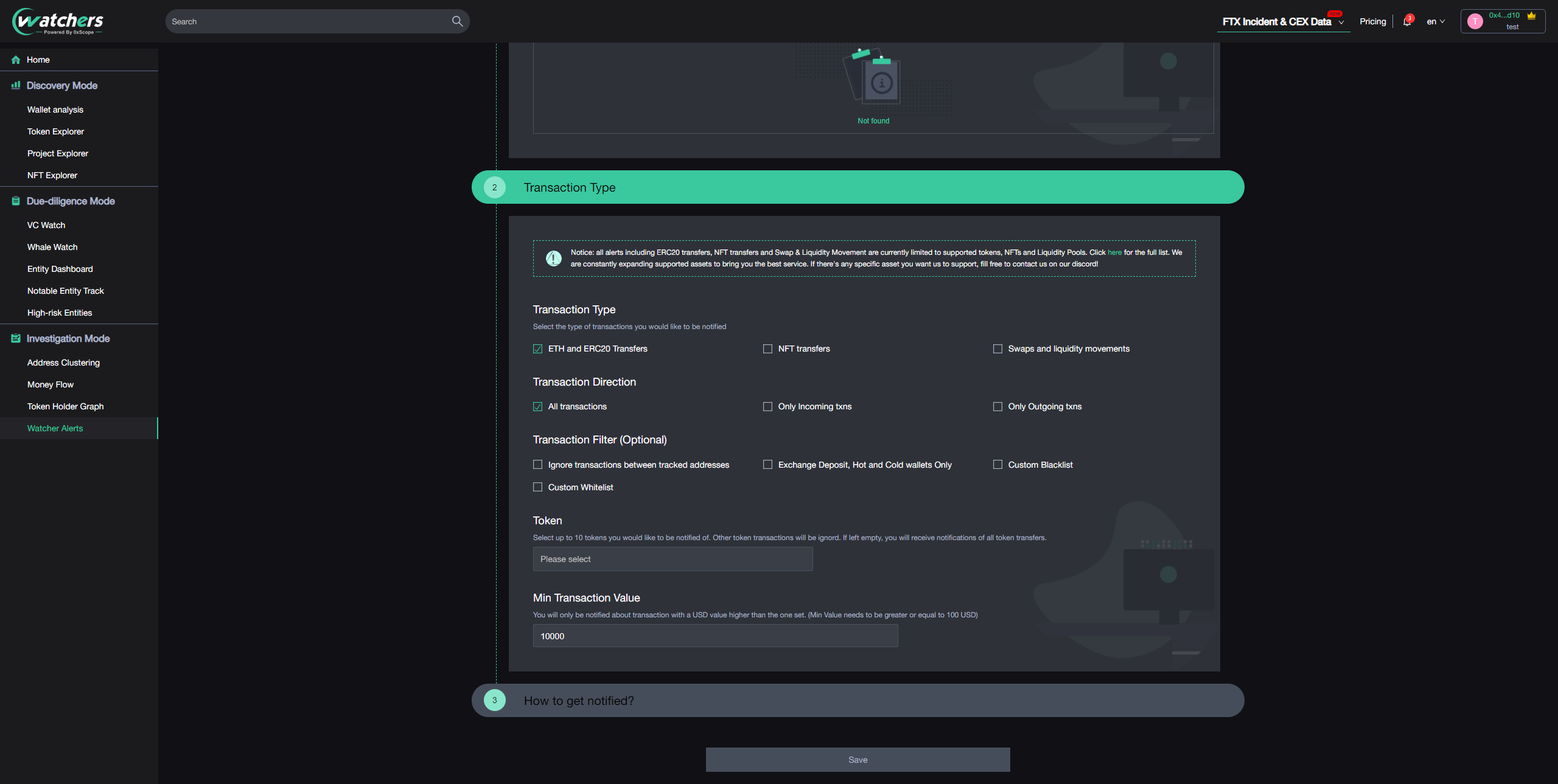
Task: Open Whale Watch in the sidebar
Action: pos(52,247)
